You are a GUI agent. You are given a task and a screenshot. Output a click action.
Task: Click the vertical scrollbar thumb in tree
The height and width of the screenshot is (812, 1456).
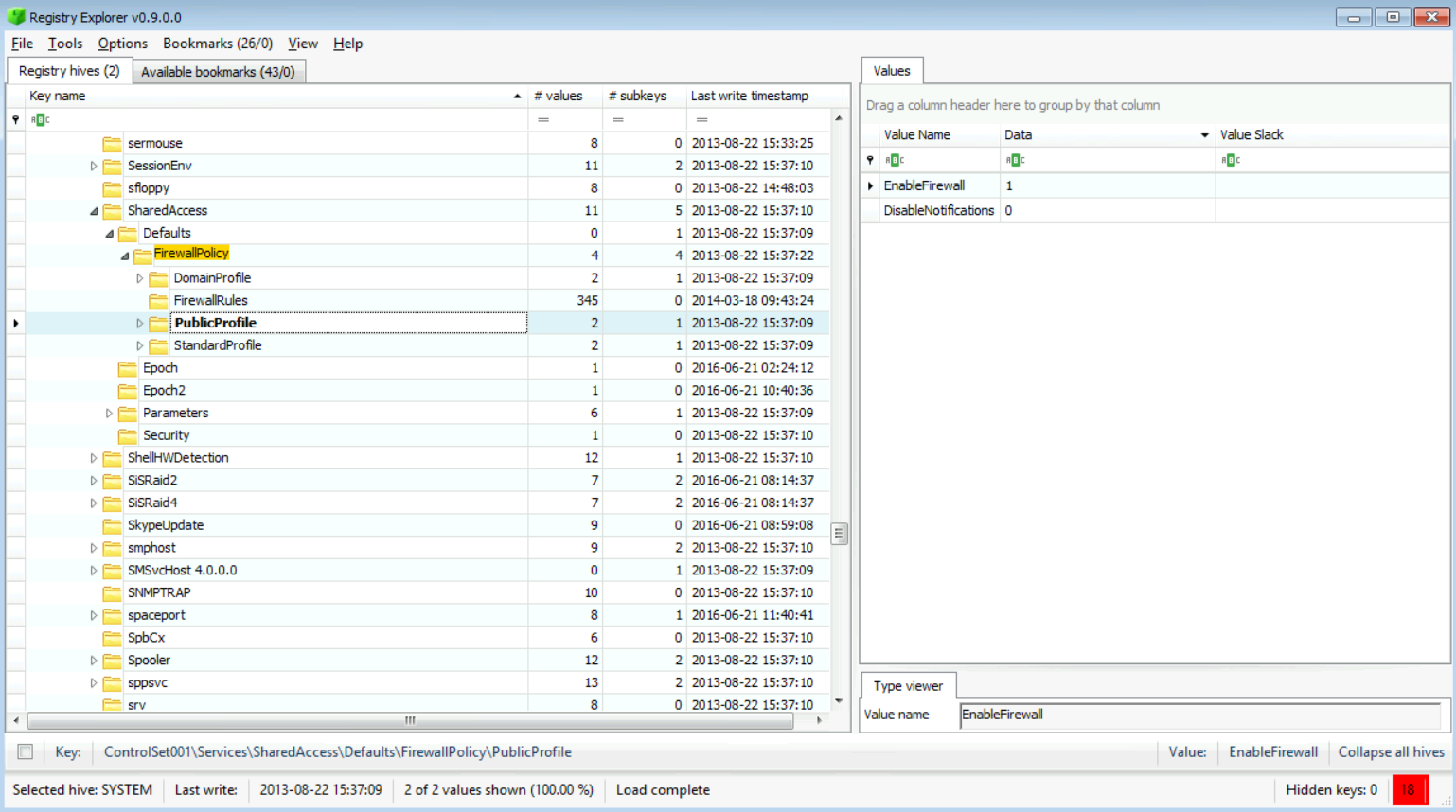pyautogui.click(x=839, y=534)
